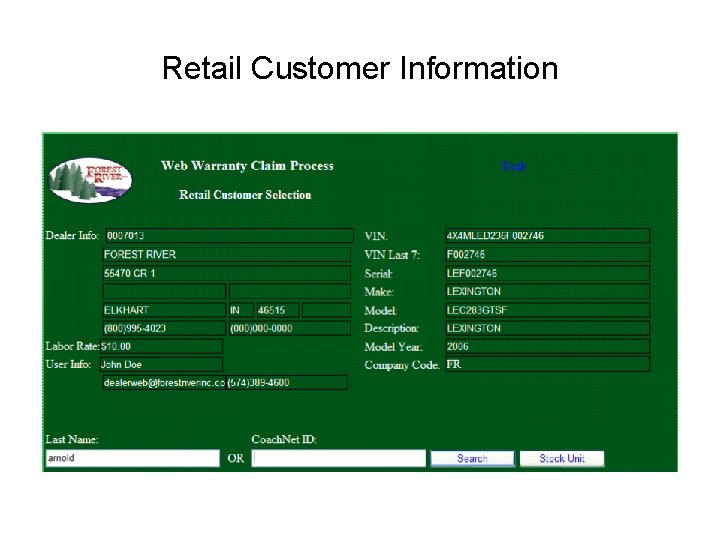The image size is (720, 540).
Task: Click the Description field LEXINGTON
Action: (x=548, y=328)
